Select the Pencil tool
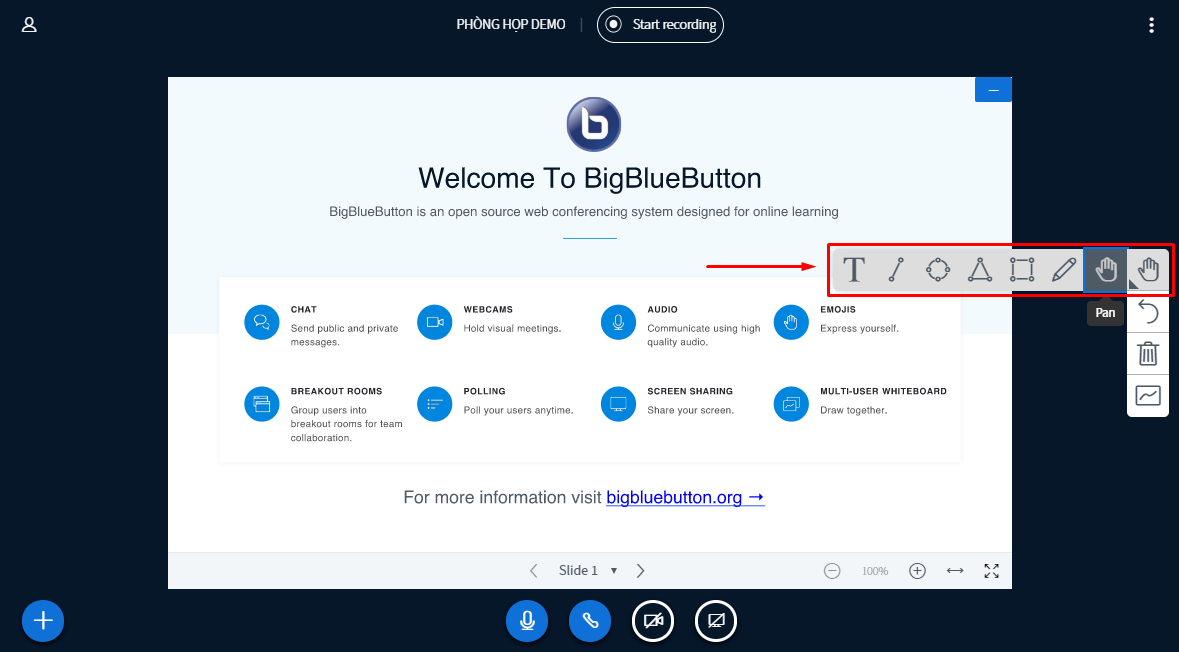Screen dimensions: 1179x652 (1064, 269)
